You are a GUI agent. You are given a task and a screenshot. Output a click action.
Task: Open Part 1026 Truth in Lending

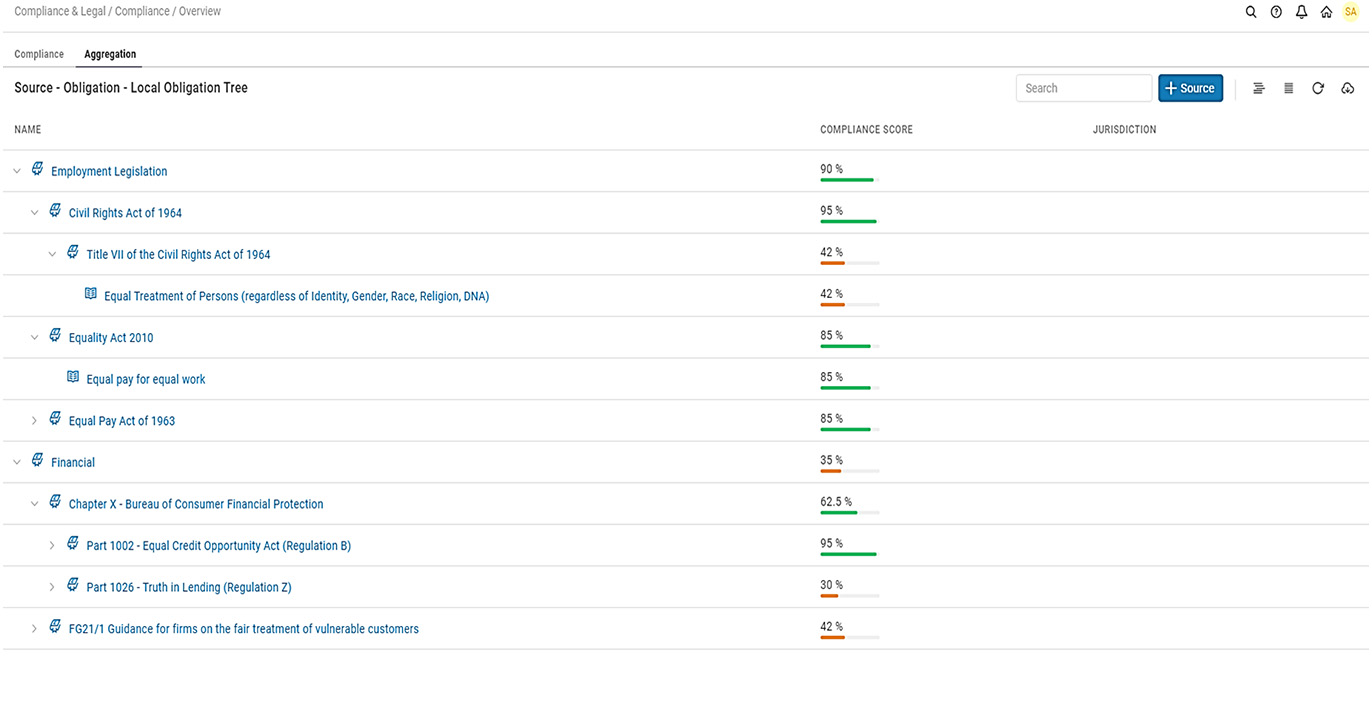point(189,587)
